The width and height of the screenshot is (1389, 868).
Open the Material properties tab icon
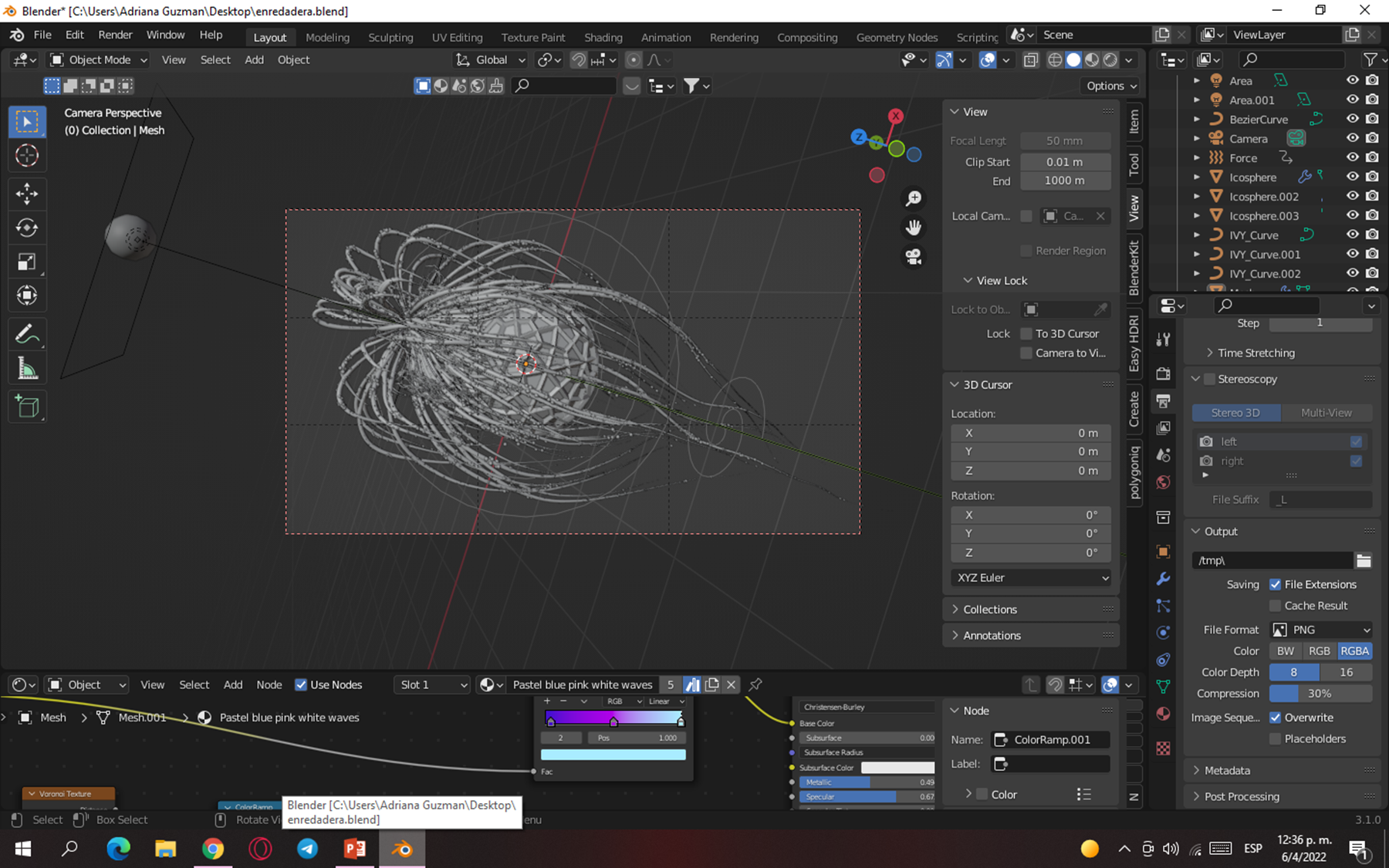point(1164,714)
